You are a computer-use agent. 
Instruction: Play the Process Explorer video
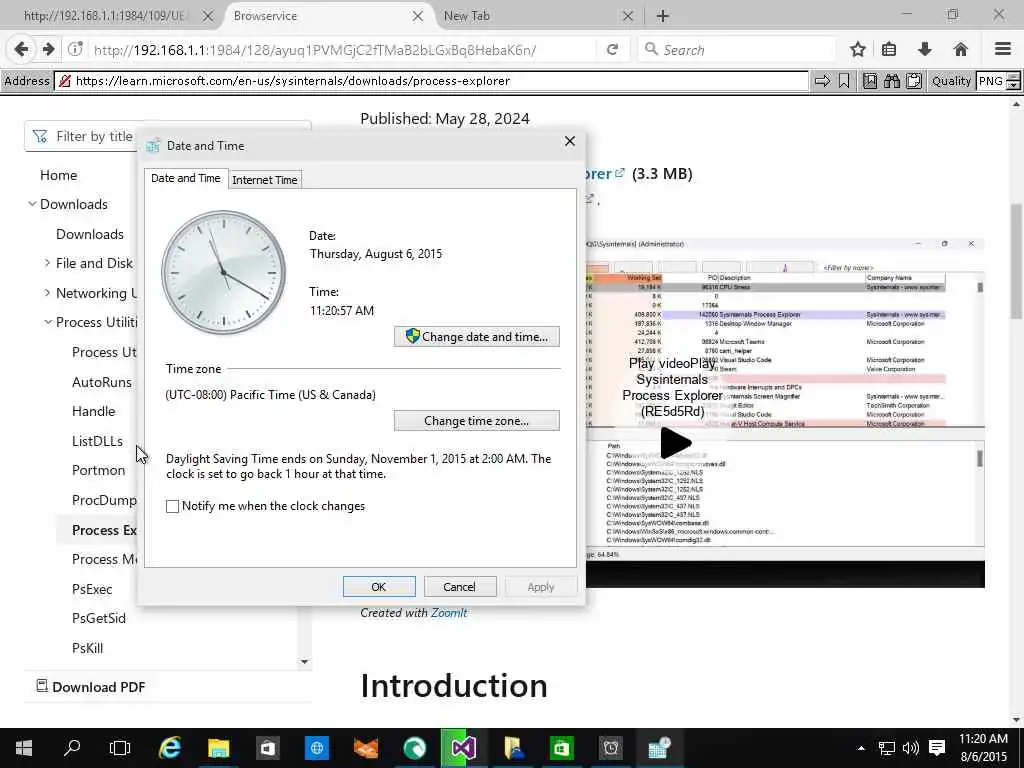click(x=676, y=443)
